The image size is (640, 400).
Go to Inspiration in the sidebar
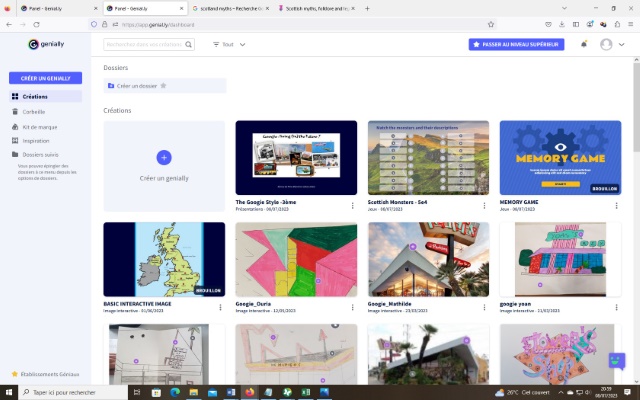[36, 140]
